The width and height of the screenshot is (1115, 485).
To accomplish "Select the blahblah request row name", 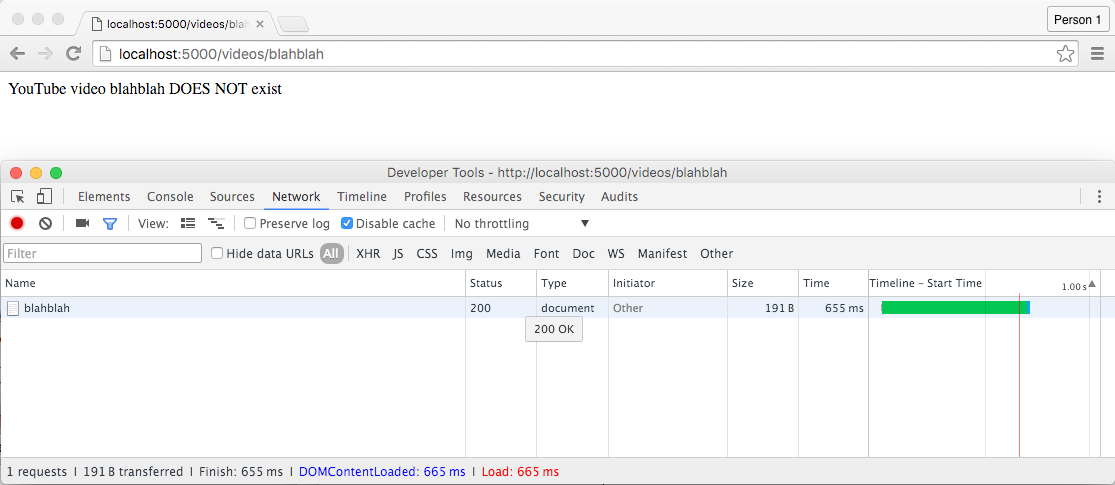I will [47, 308].
